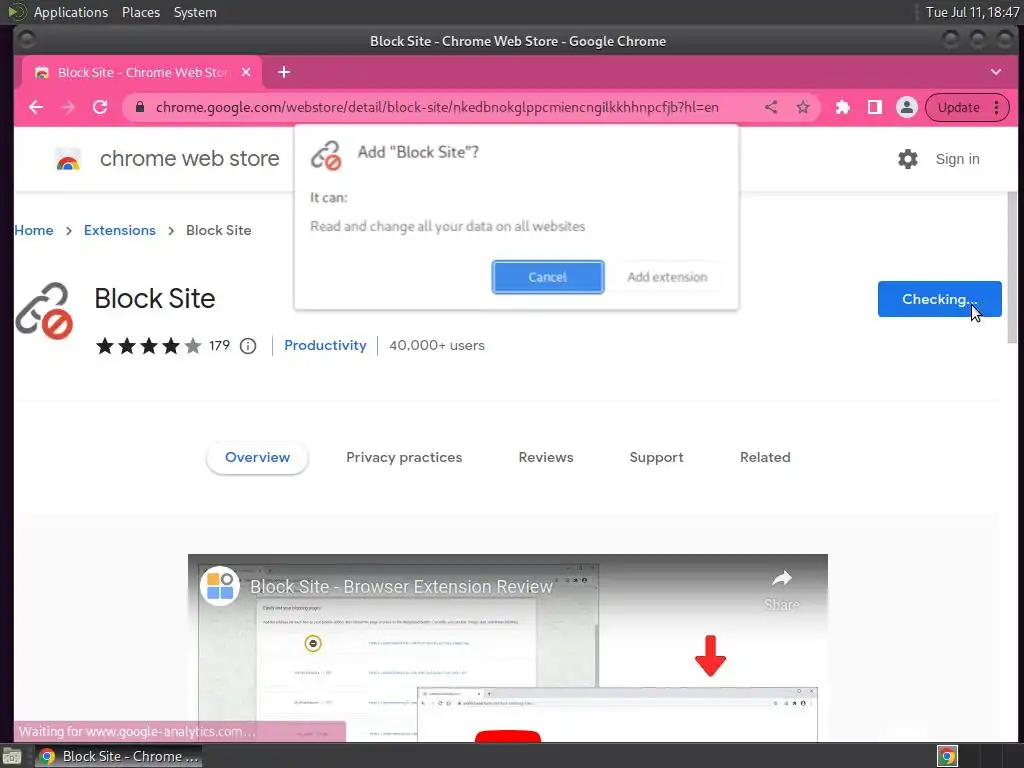Reload the page with the refresh icon

tap(100, 107)
